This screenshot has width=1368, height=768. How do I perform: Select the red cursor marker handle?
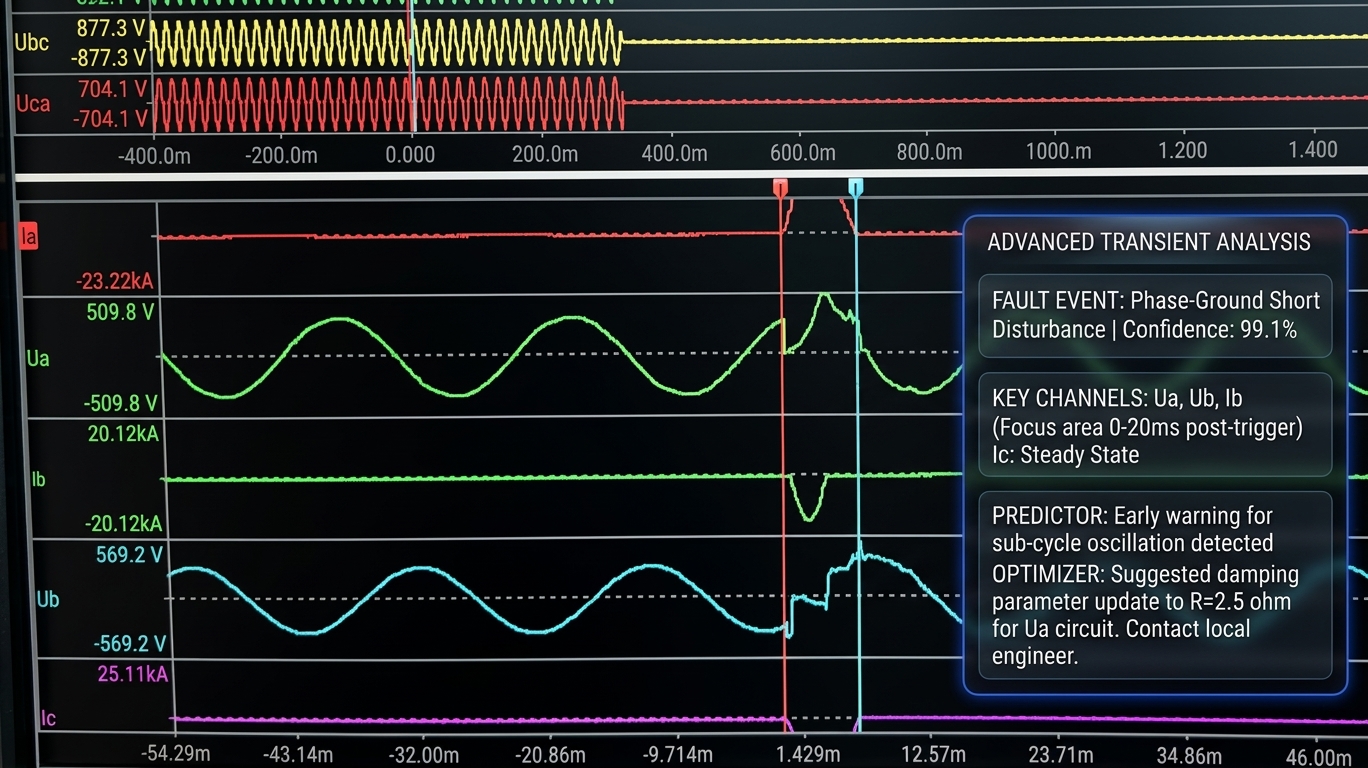(780, 187)
